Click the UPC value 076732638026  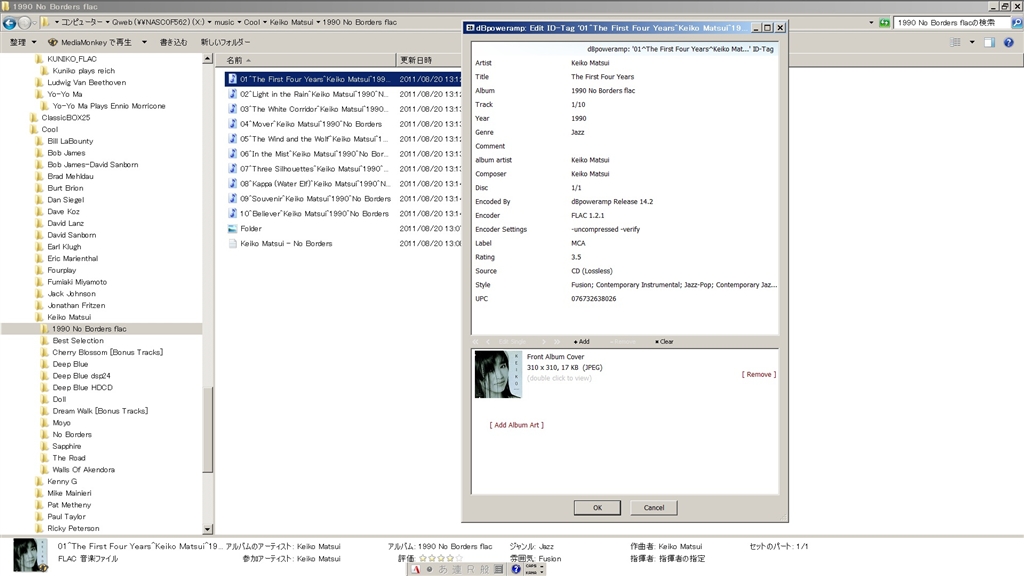[593, 299]
